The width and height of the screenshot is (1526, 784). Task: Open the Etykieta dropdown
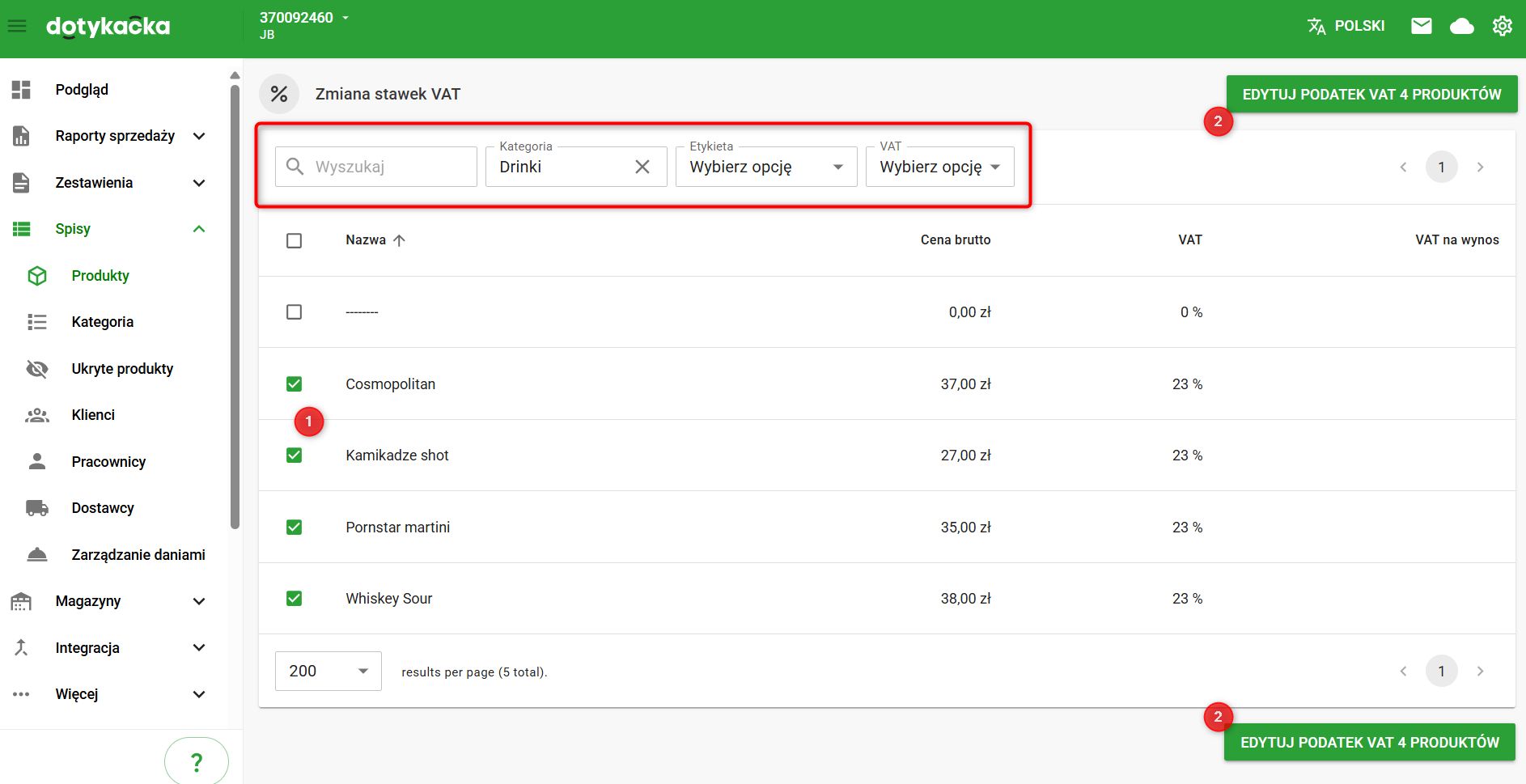[x=765, y=167]
